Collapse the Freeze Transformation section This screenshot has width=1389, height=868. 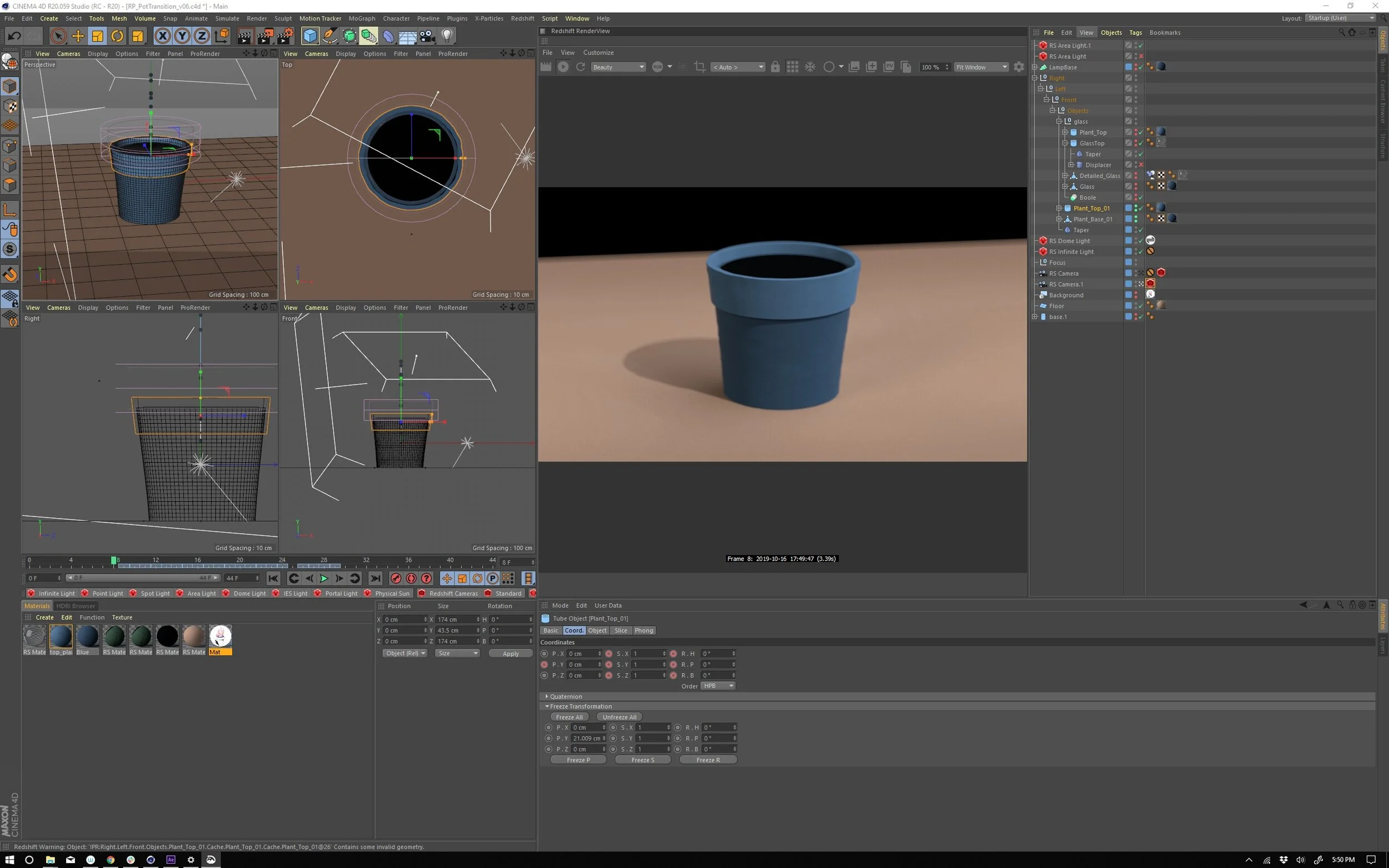547,707
